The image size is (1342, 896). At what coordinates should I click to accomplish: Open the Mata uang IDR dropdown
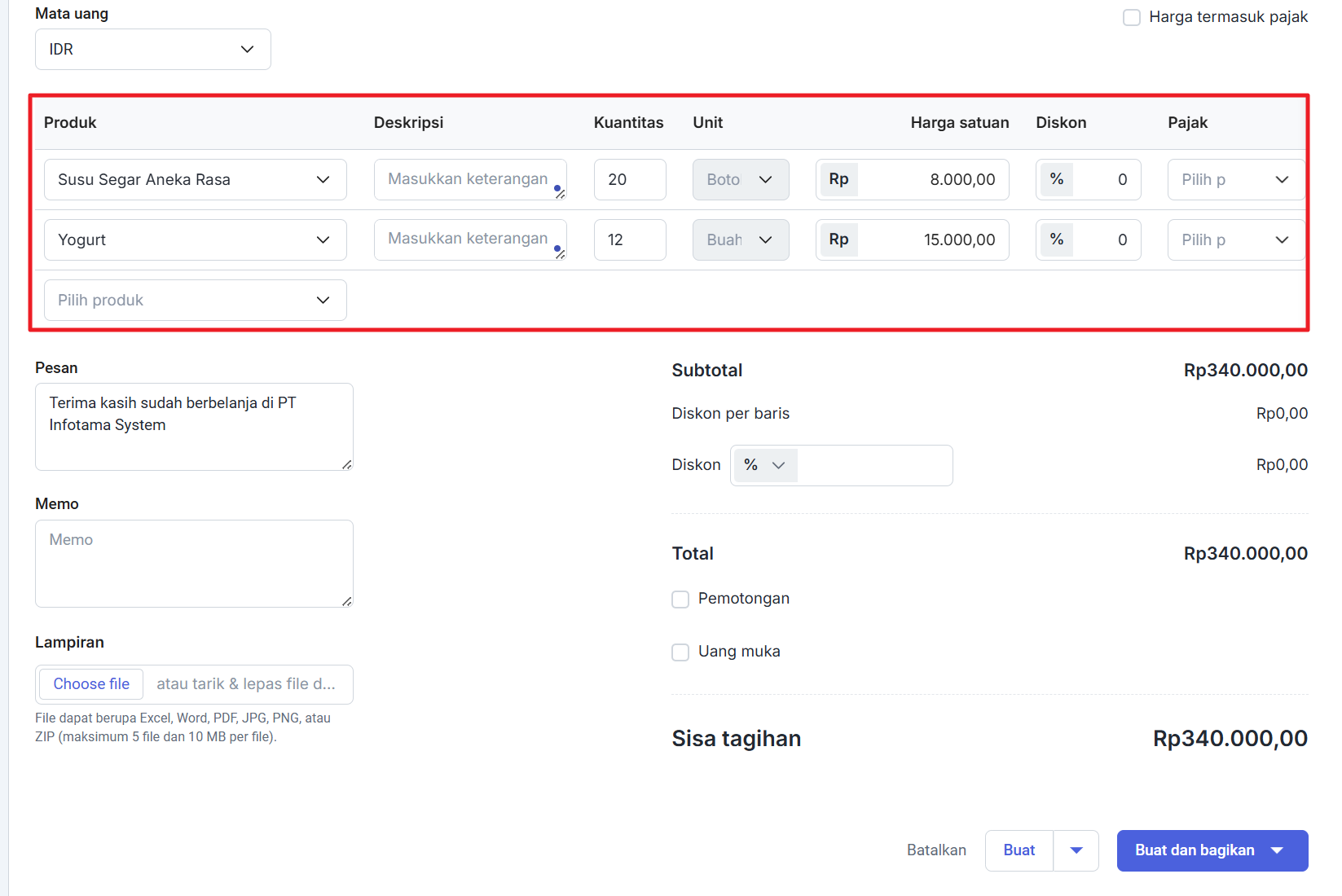coord(152,50)
